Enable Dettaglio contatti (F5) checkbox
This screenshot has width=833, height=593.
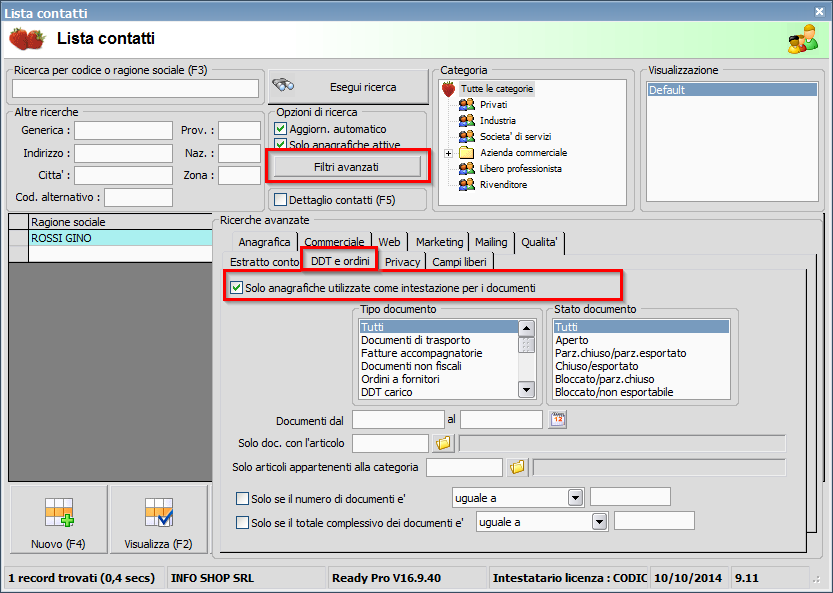(x=280, y=200)
